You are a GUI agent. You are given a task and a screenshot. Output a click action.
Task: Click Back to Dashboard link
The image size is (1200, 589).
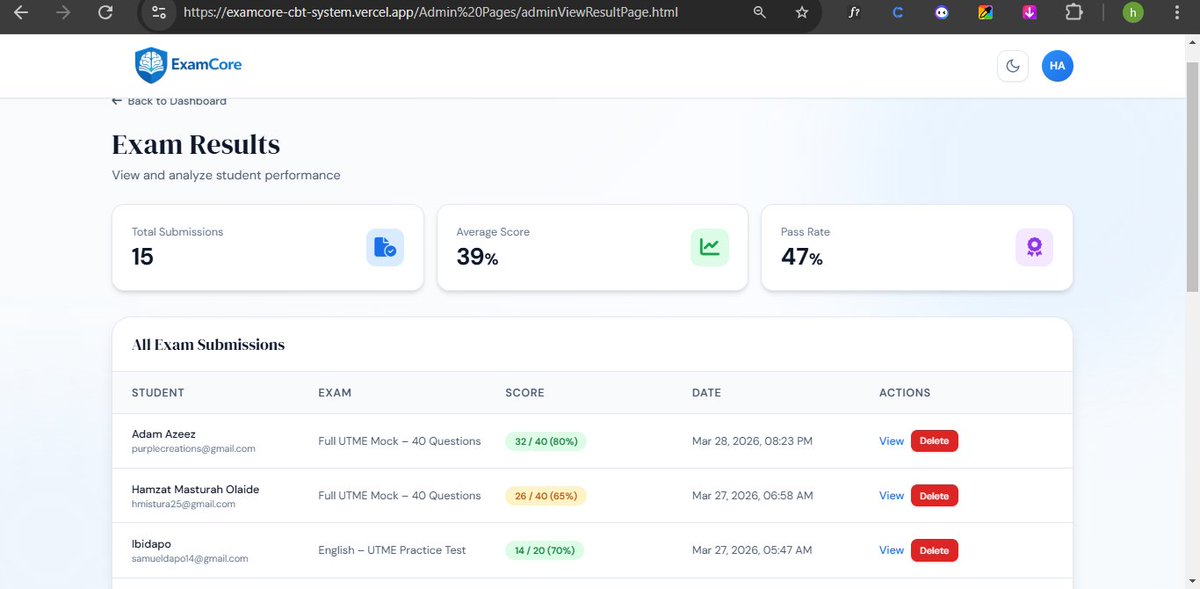[x=168, y=100]
